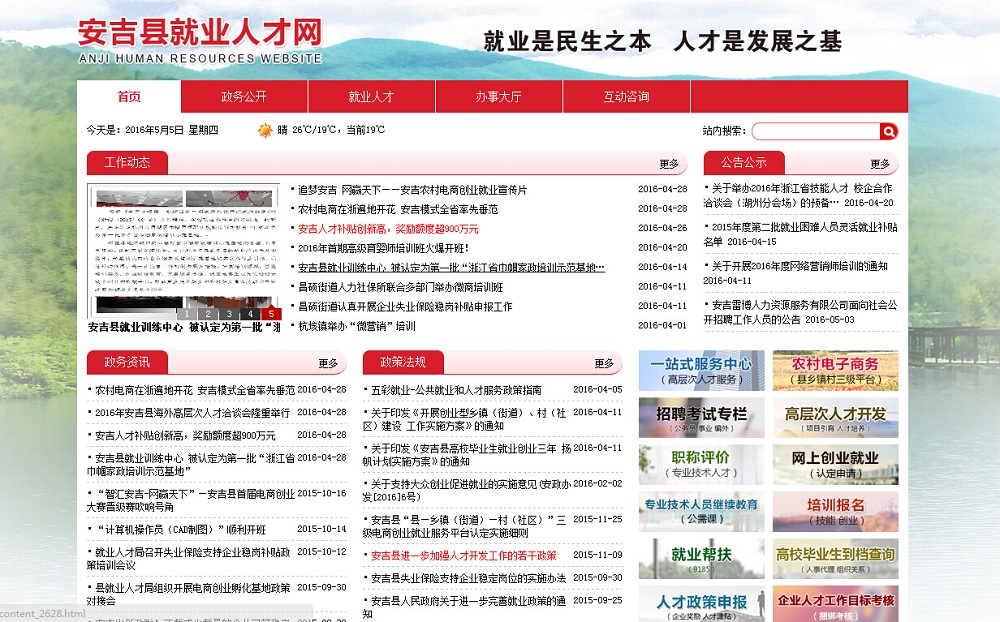Select slideshow page 5 indicator
Viewport: 1000px width, 622px height.
click(271, 313)
